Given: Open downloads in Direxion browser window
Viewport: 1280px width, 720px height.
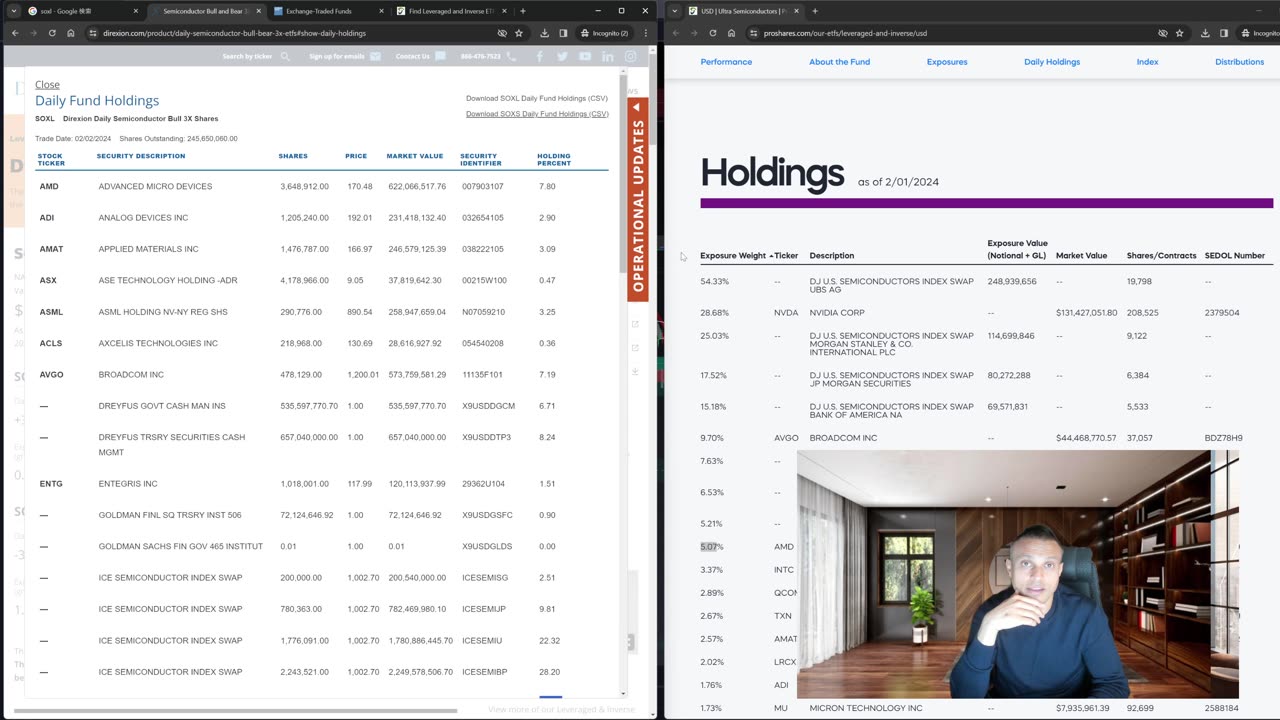Looking at the screenshot, I should click(544, 33).
